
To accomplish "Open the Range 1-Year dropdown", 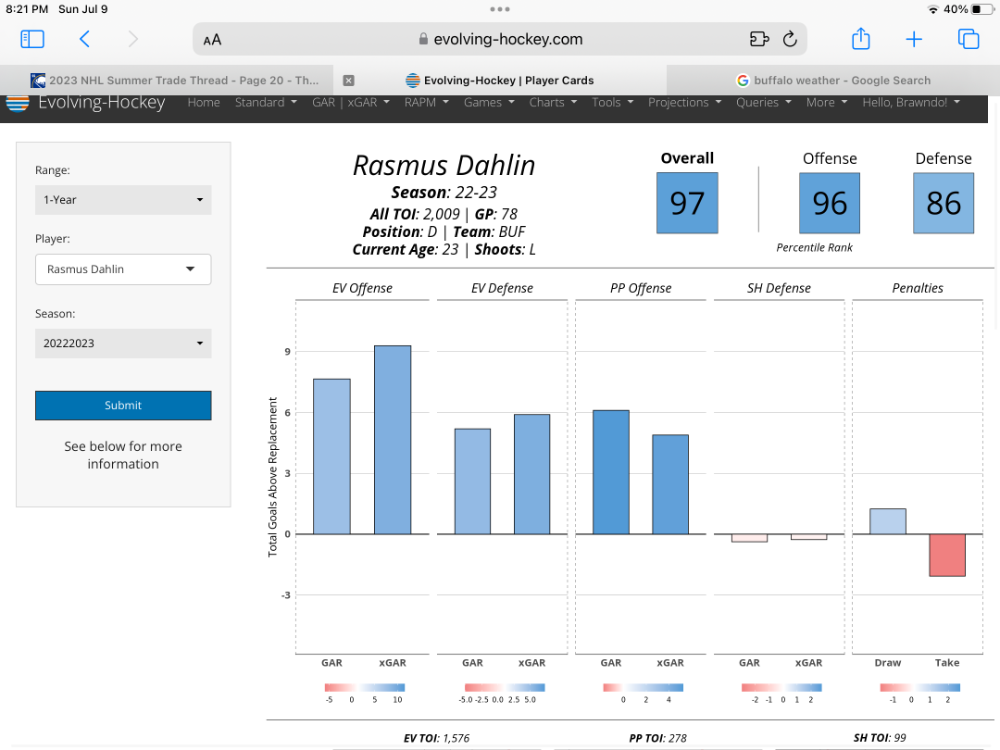I will pos(123,200).
